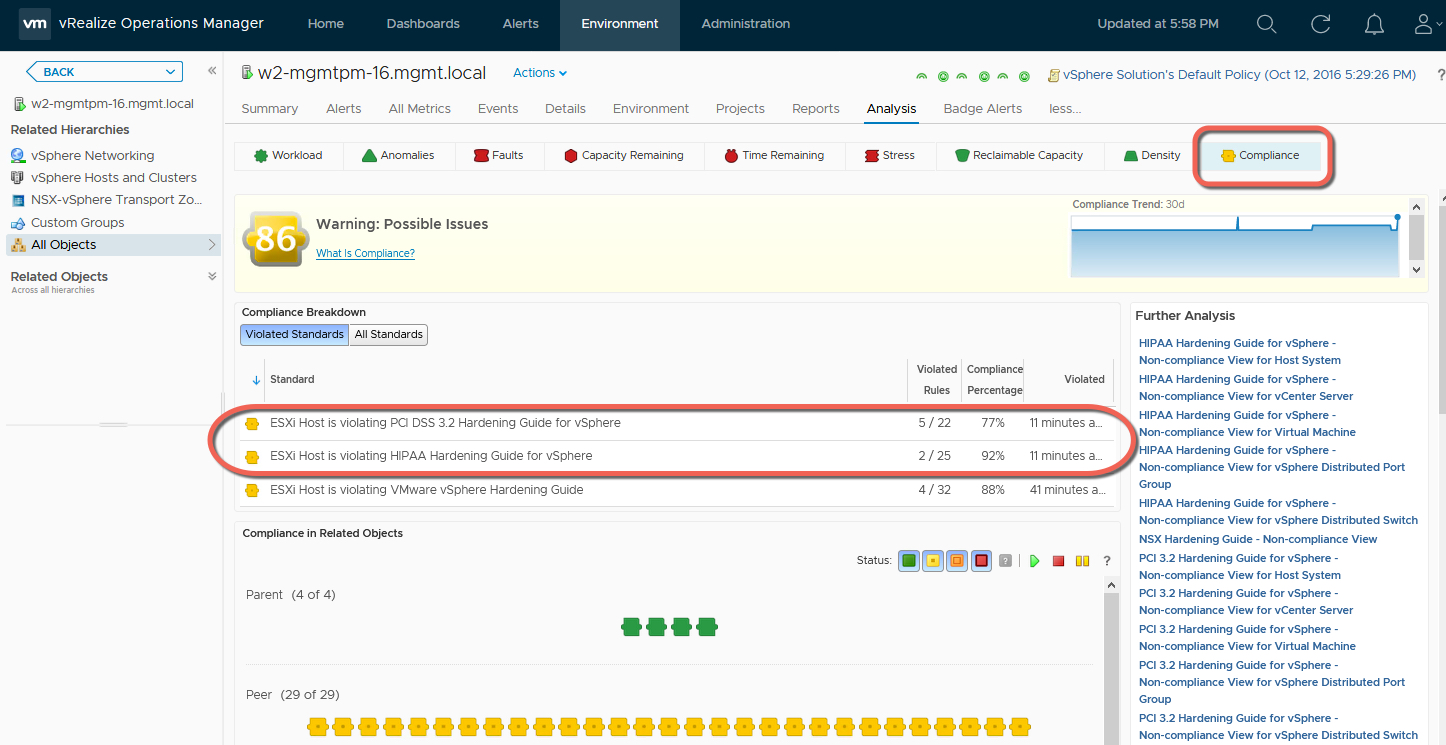This screenshot has width=1446, height=745.
Task: Click yellow icon of VMware vSphere Hardening row
Action: pos(252,491)
